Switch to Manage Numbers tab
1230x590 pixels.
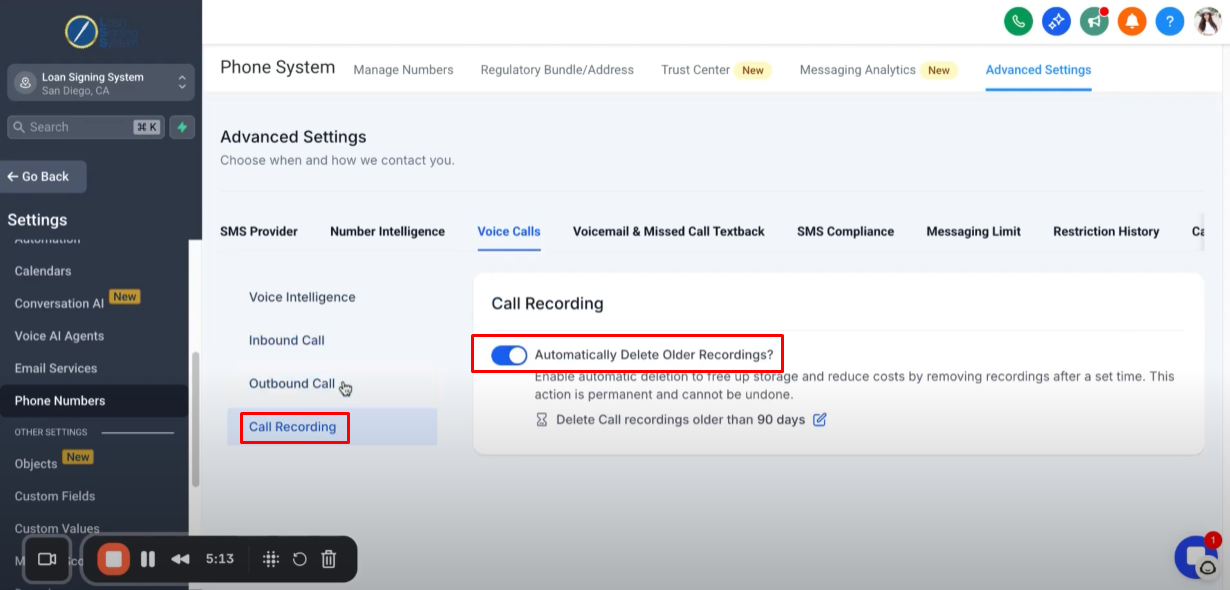coord(403,70)
